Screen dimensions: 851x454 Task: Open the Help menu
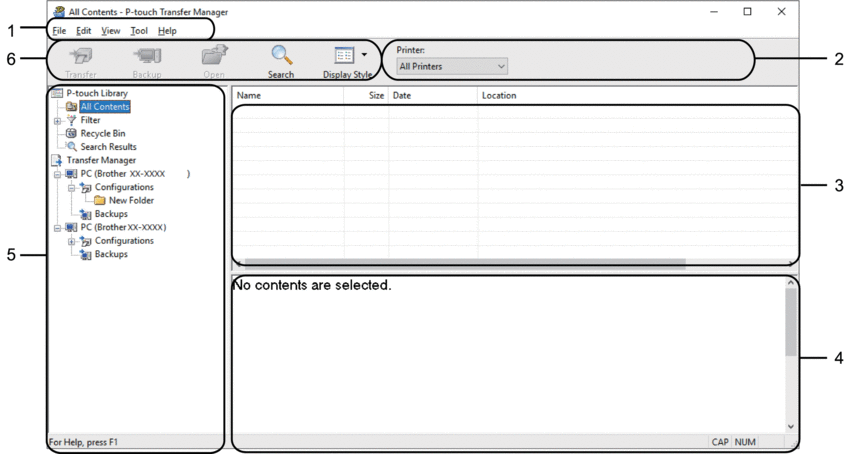coord(167,31)
